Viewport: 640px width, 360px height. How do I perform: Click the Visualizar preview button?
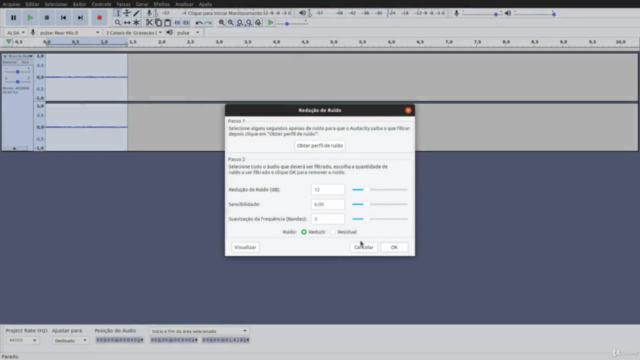(x=245, y=247)
